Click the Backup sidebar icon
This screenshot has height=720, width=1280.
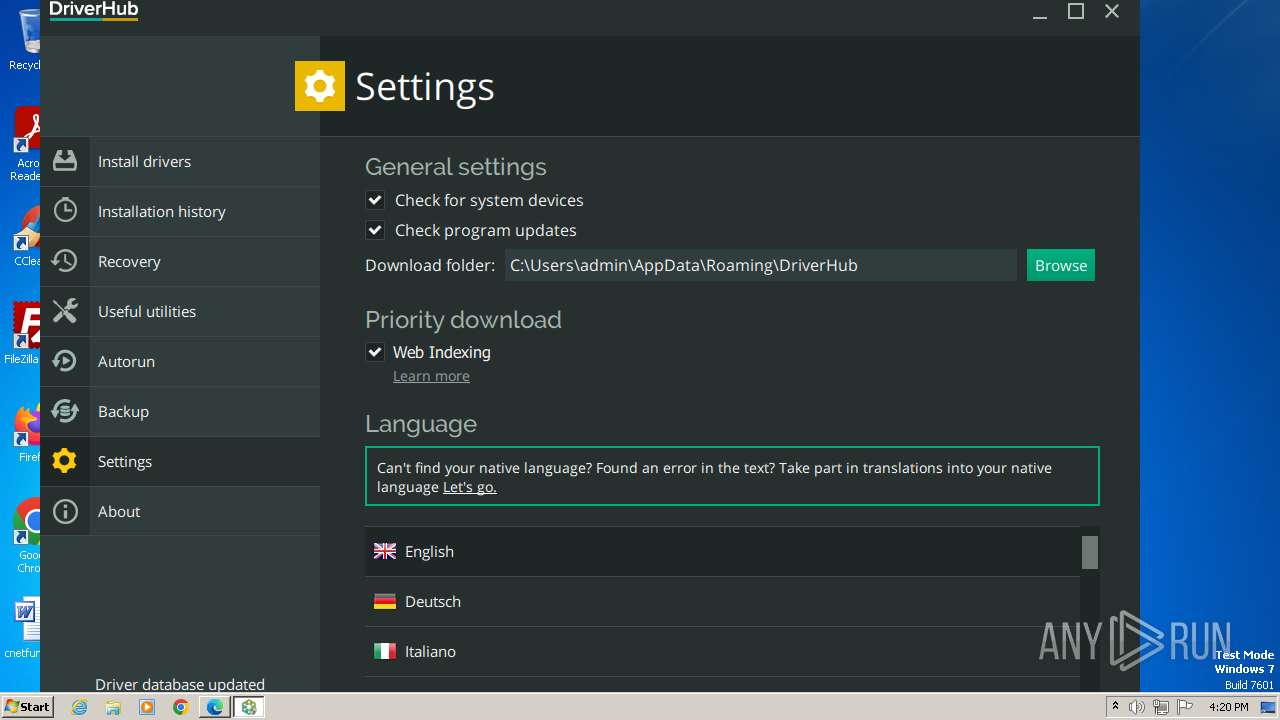point(65,411)
